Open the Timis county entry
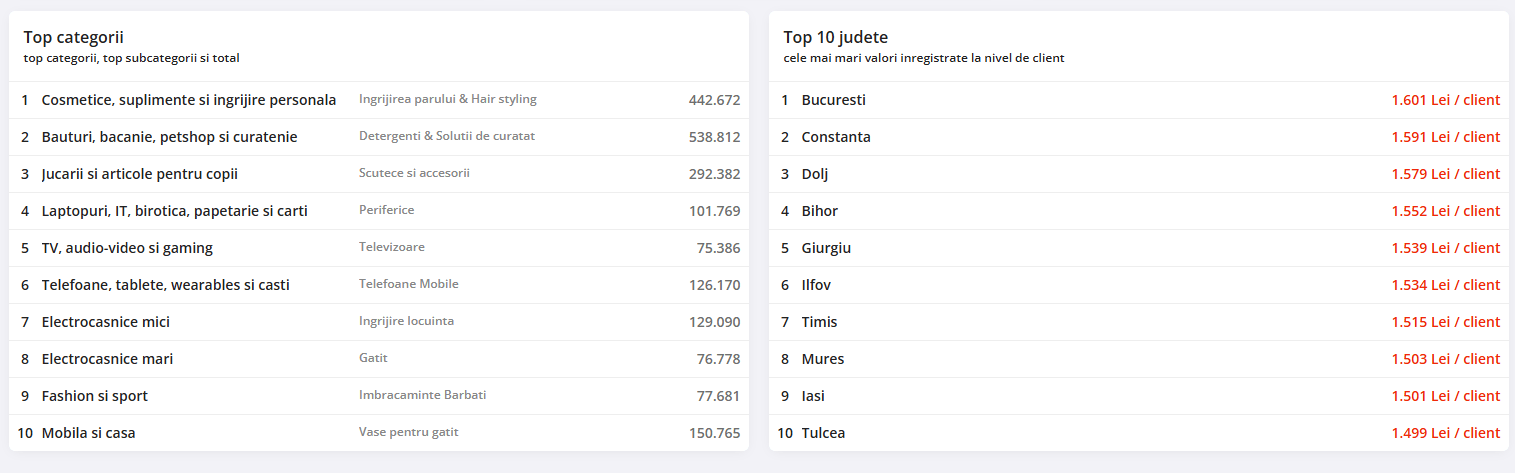 tap(819, 322)
